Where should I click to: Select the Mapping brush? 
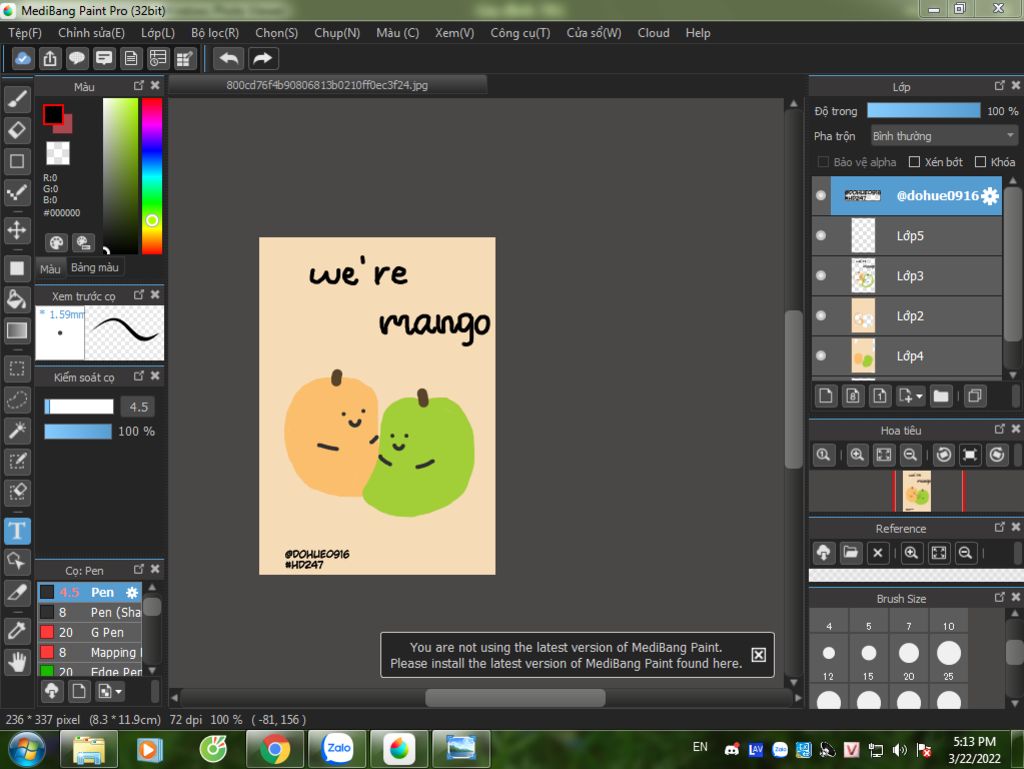tap(89, 653)
